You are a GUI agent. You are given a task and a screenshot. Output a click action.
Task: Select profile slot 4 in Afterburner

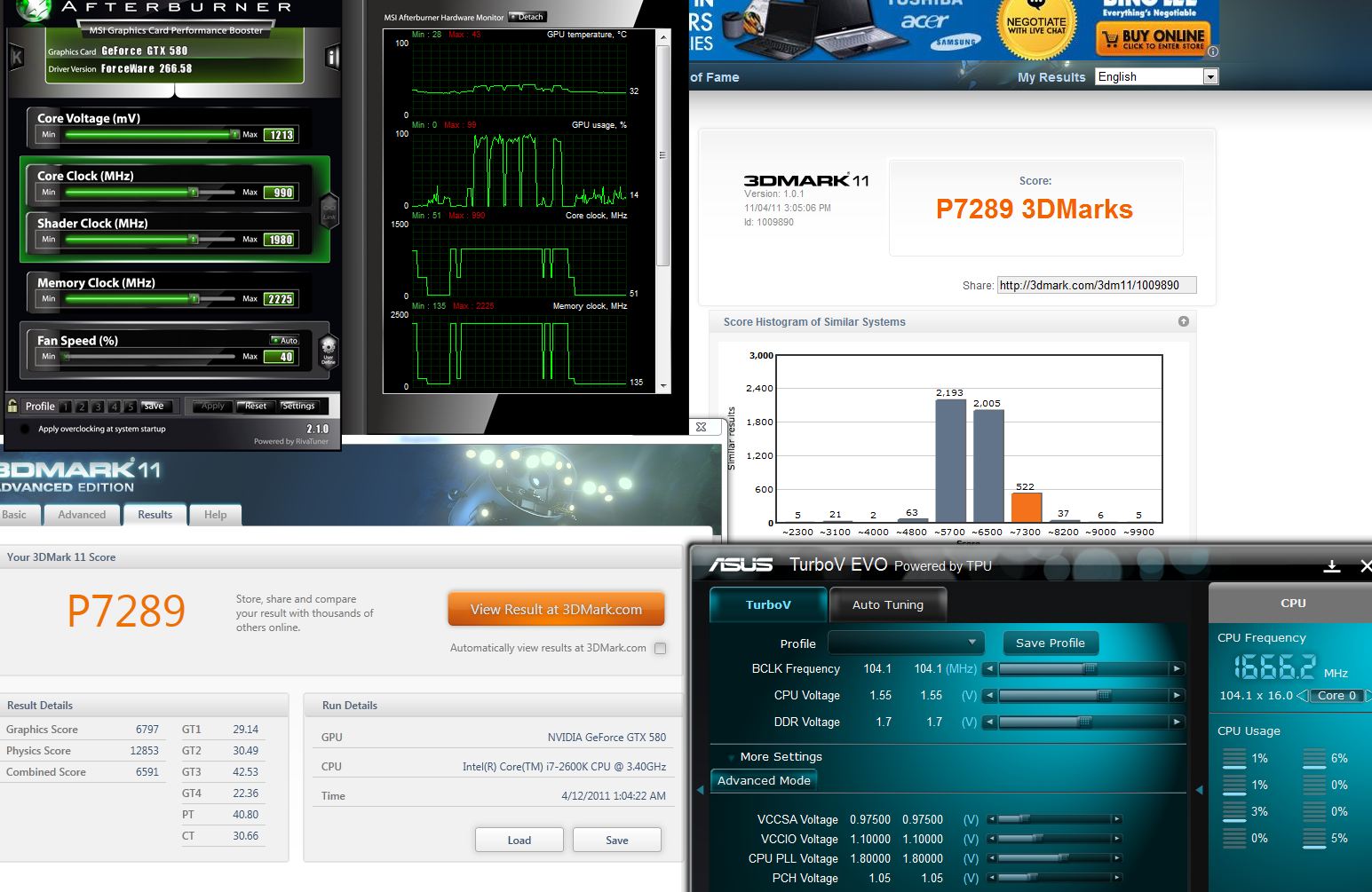pyautogui.click(x=114, y=407)
